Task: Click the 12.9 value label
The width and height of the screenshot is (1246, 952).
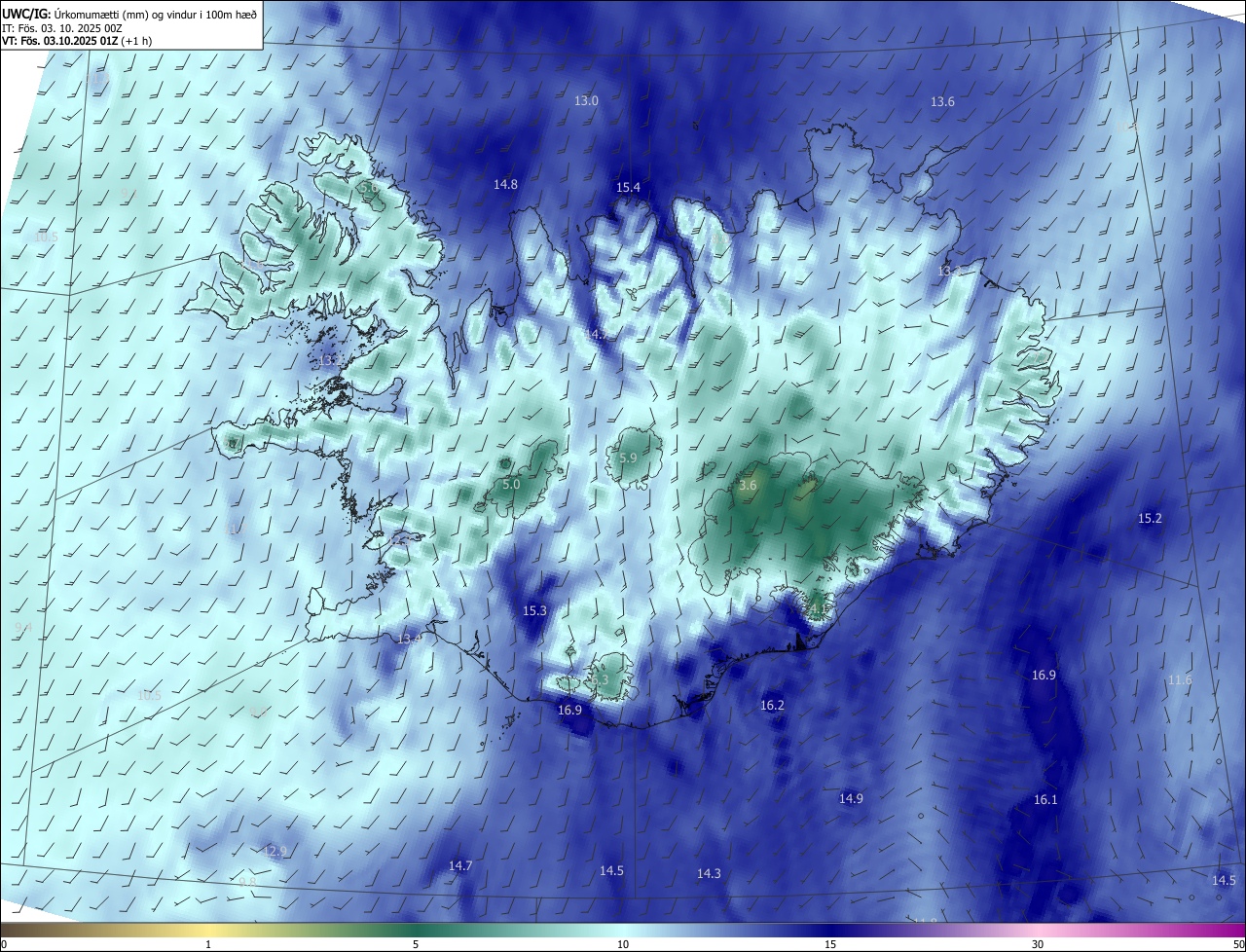Action: click(x=275, y=852)
